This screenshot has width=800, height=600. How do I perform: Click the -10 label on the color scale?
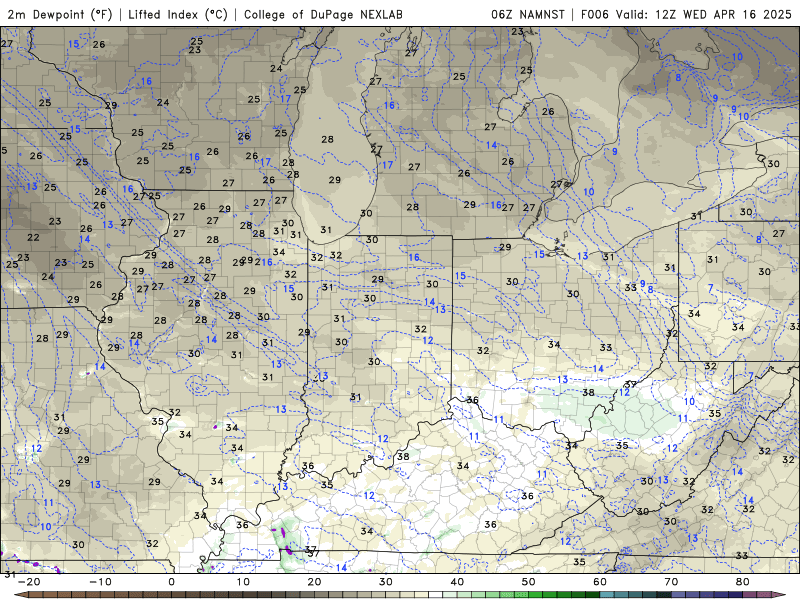(100, 582)
